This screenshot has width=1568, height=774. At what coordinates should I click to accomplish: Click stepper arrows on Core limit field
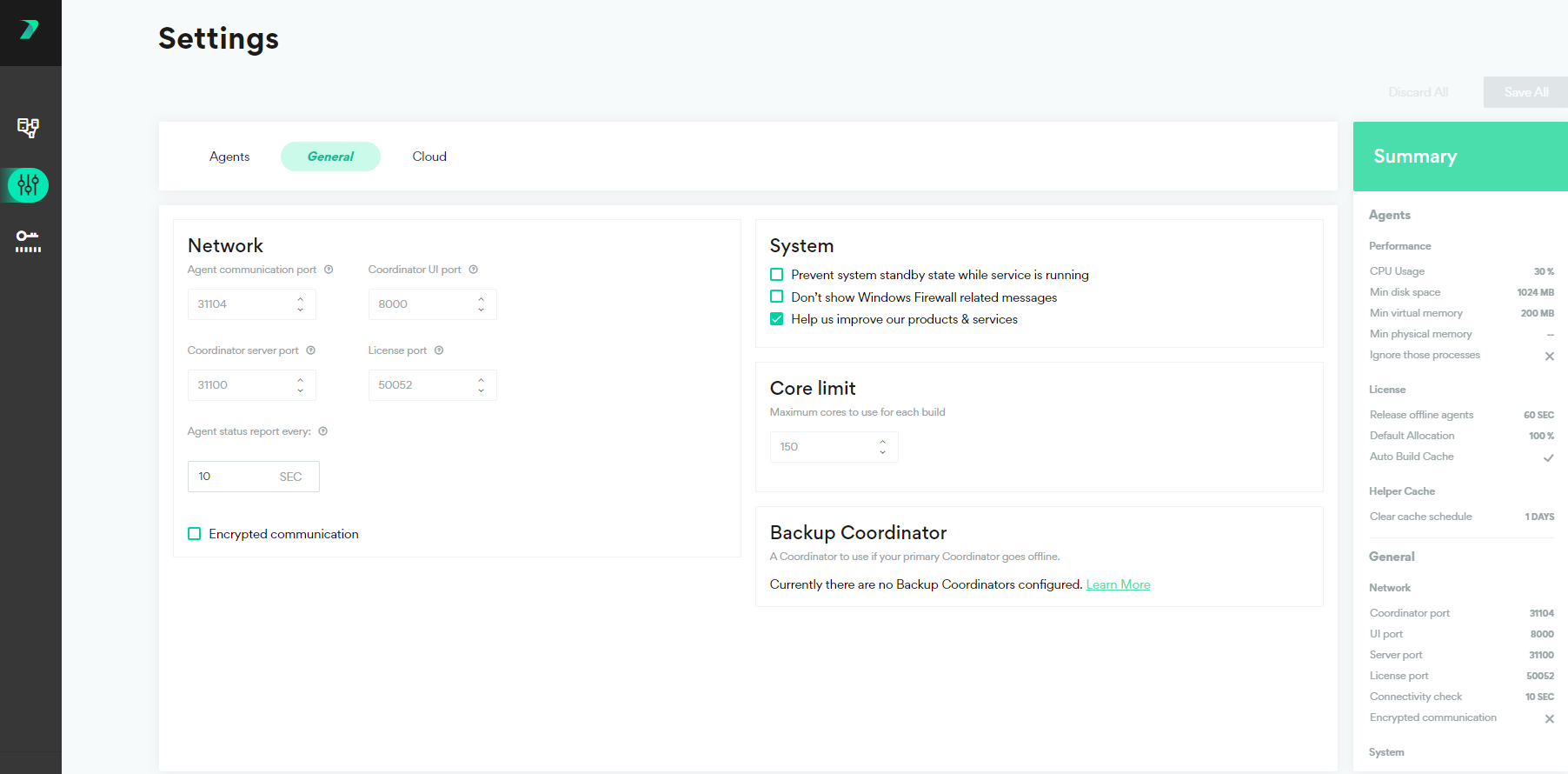[883, 447]
